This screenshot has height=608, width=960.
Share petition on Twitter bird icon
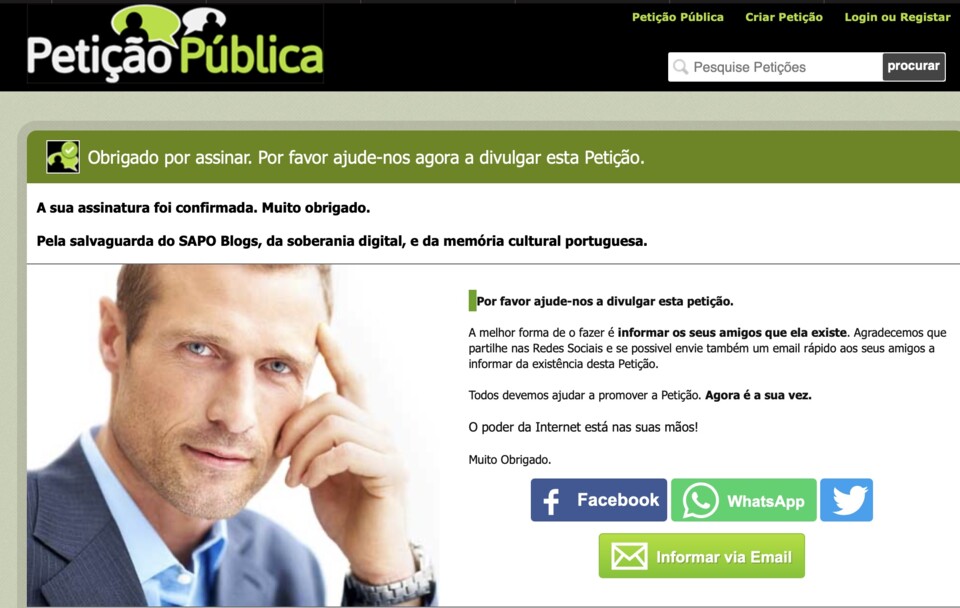click(x=846, y=500)
